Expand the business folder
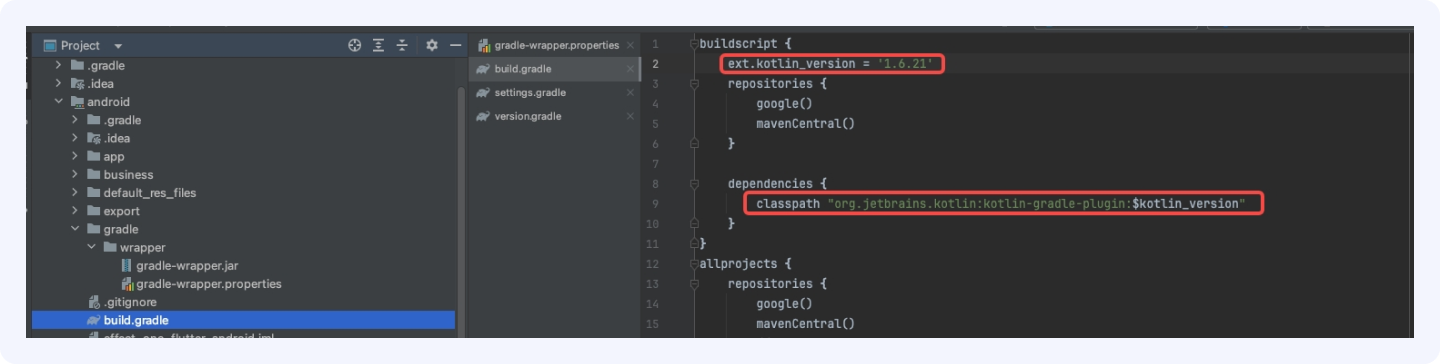This screenshot has width=1440, height=364. pos(75,175)
